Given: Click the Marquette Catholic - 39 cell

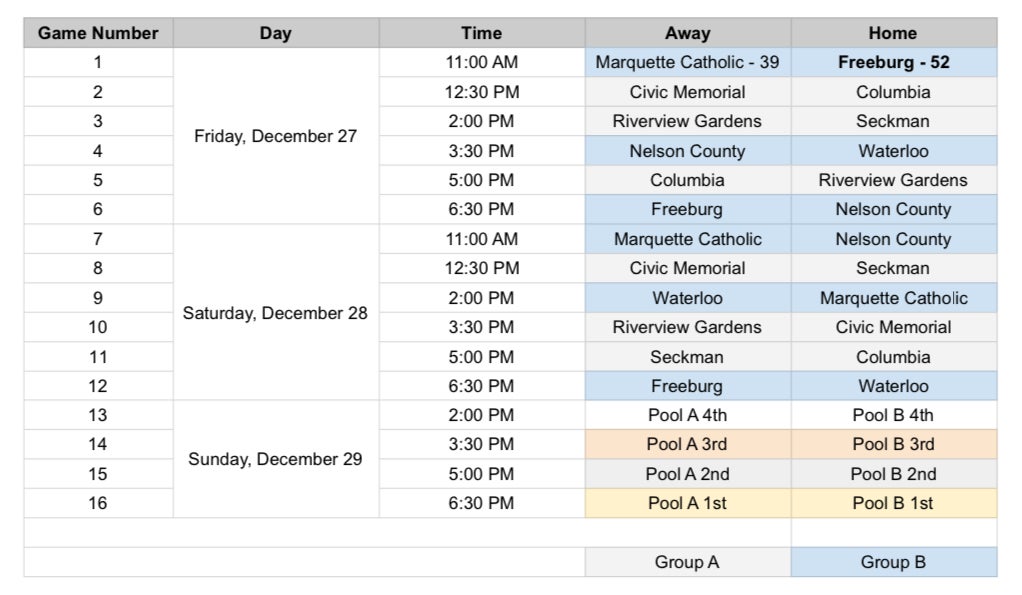Looking at the screenshot, I should [x=688, y=63].
